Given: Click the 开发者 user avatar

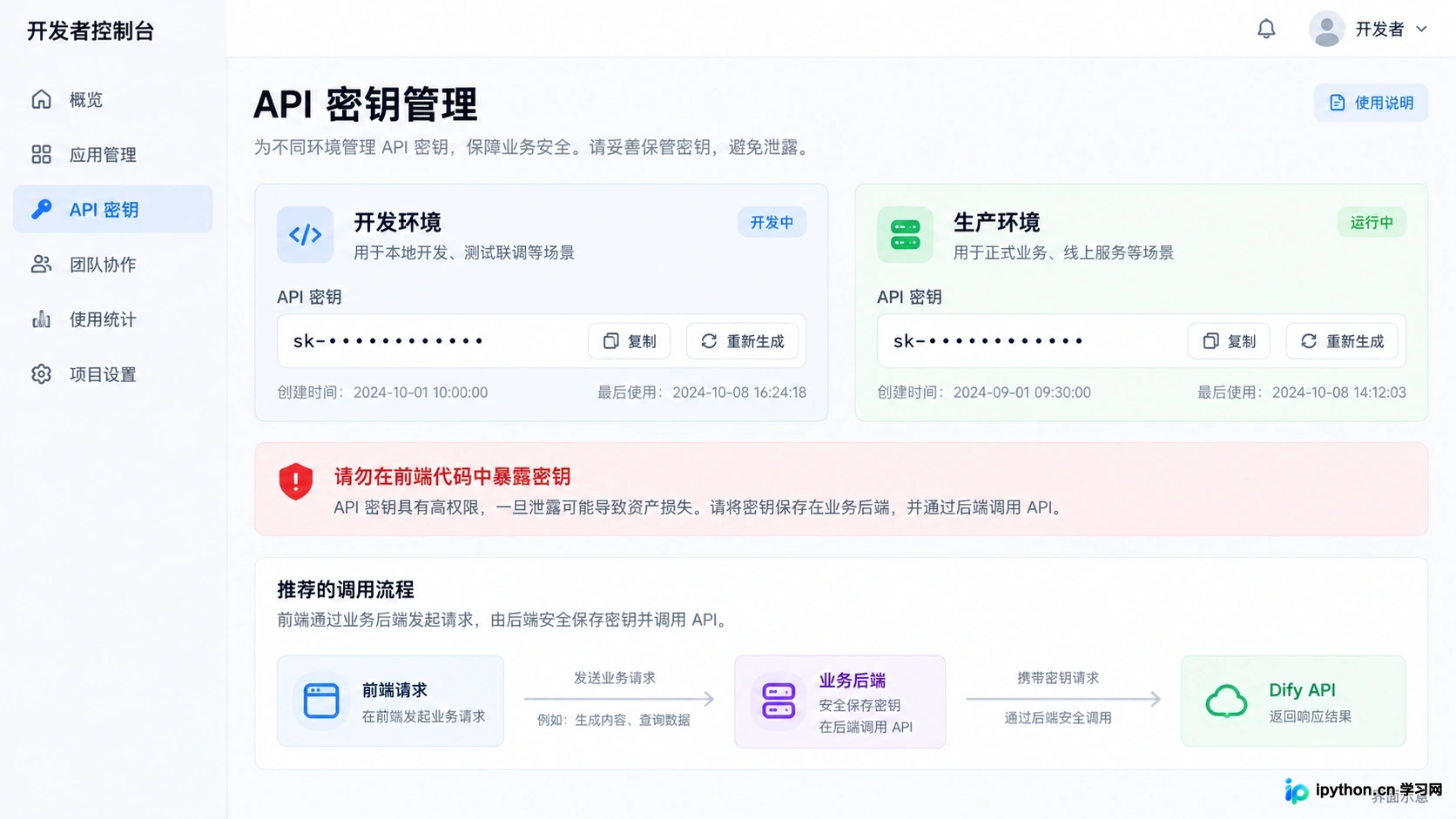Looking at the screenshot, I should tap(1326, 29).
